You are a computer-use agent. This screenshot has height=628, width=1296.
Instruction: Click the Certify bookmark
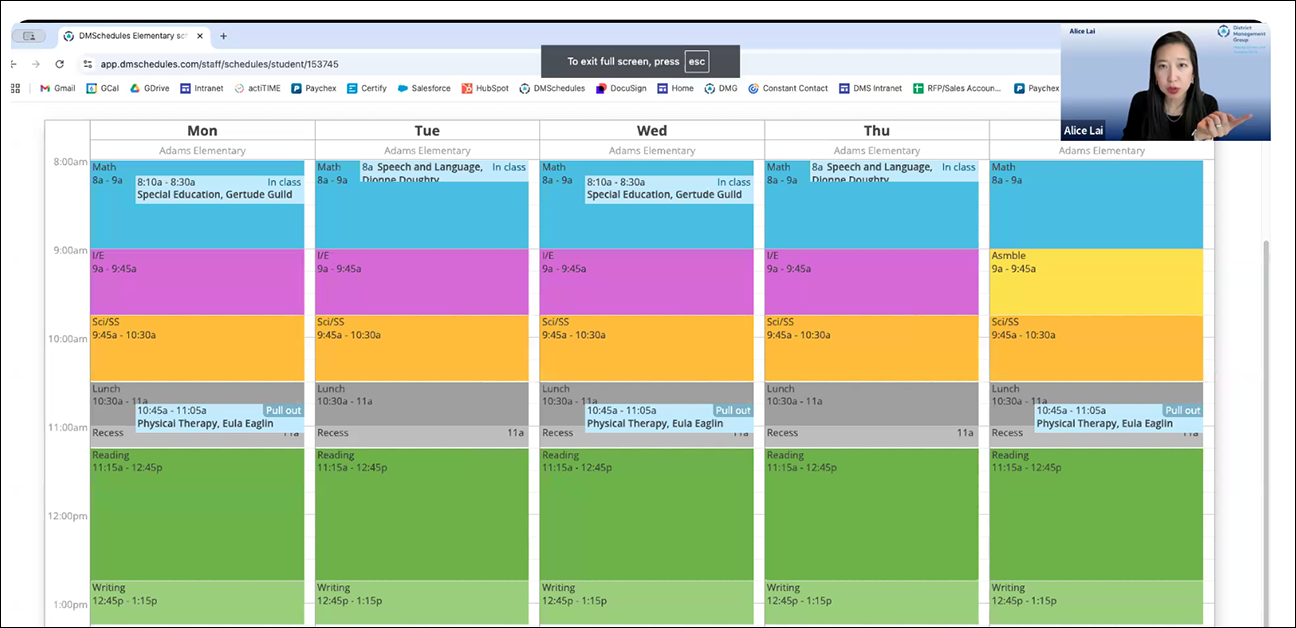(367, 88)
